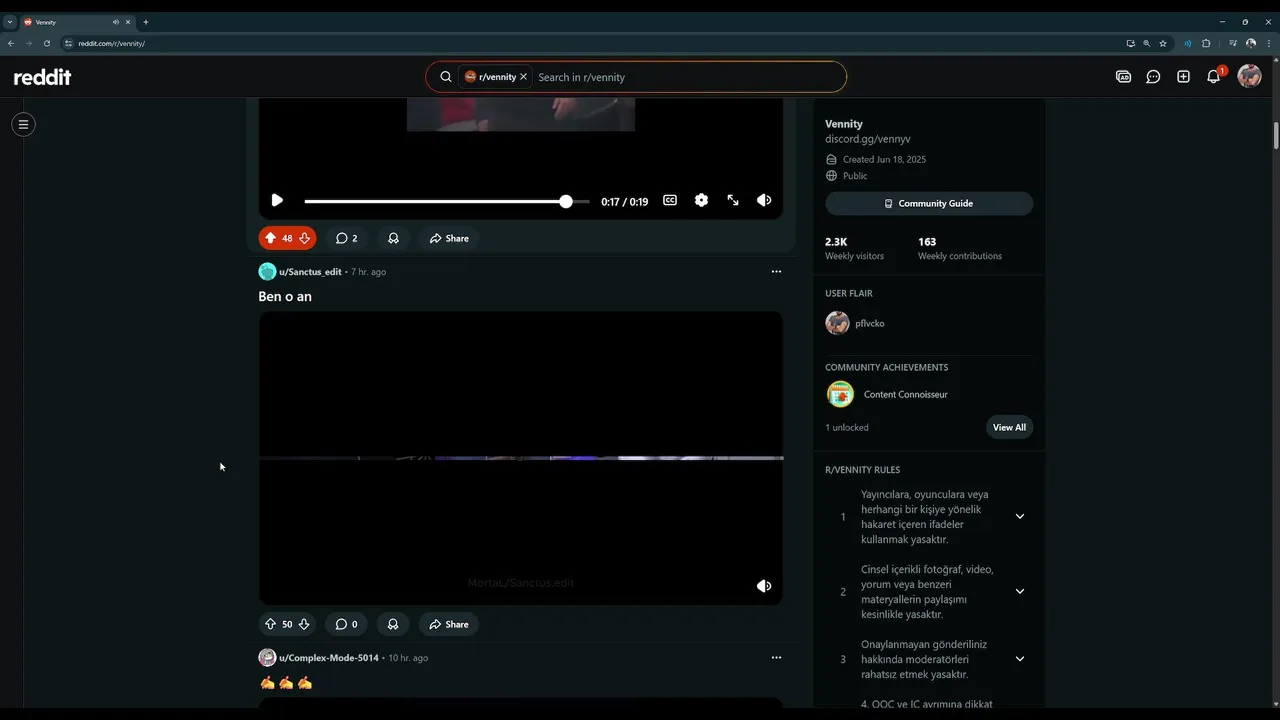The image size is (1280, 720).
Task: Install app icon in address bar
Action: coord(1130,43)
